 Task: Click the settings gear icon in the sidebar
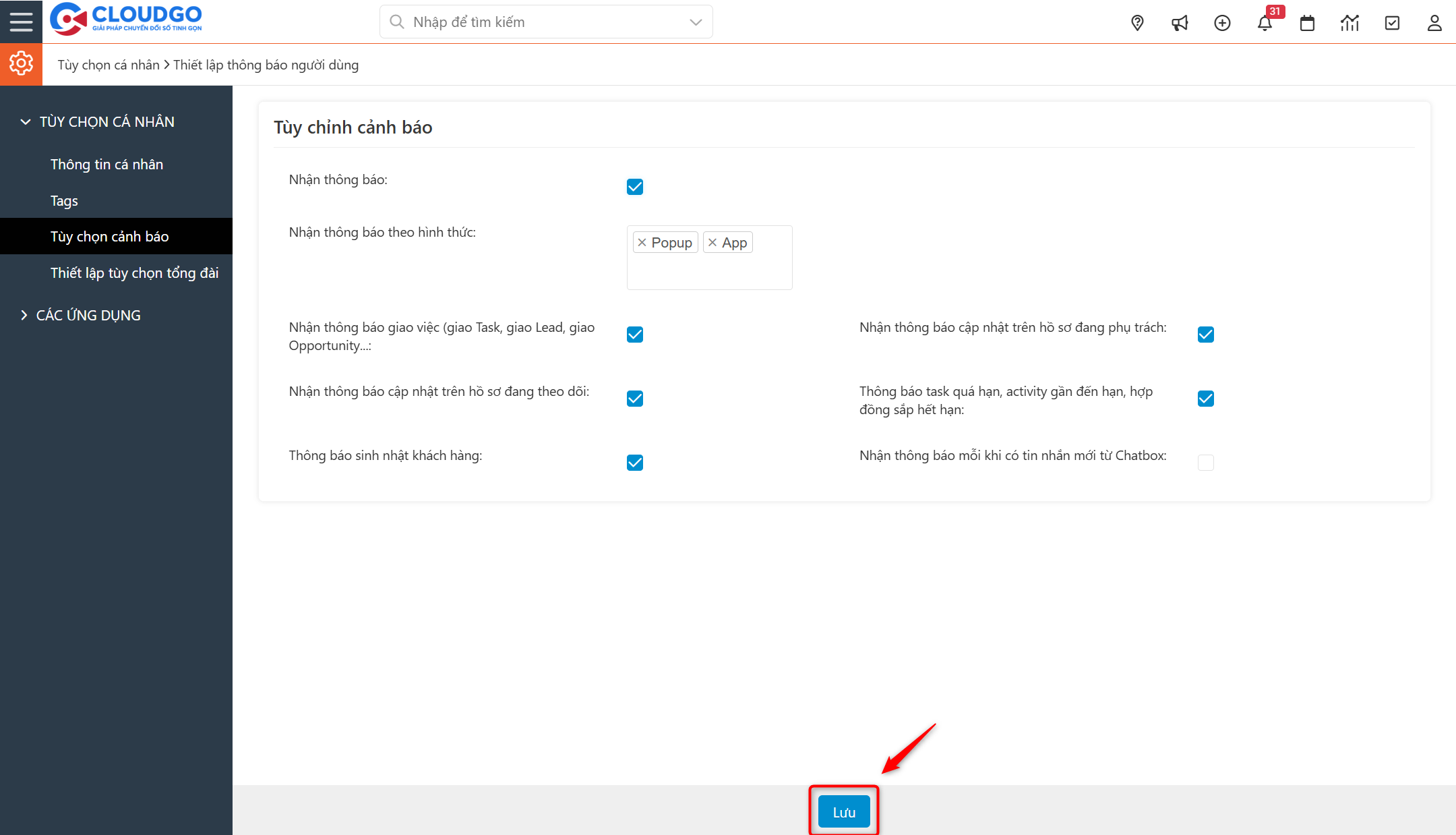[21, 63]
